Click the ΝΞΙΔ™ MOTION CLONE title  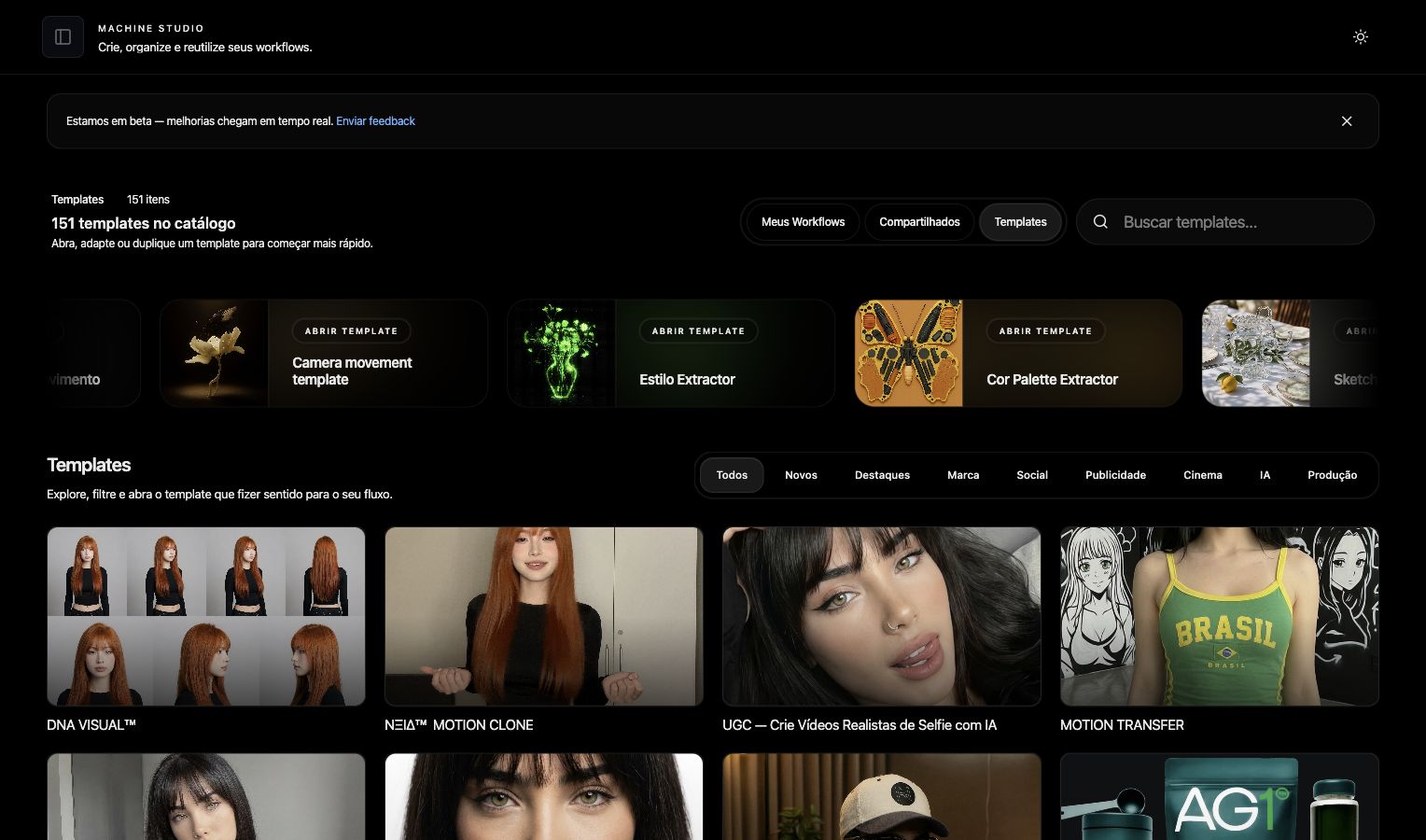pyautogui.click(x=459, y=725)
